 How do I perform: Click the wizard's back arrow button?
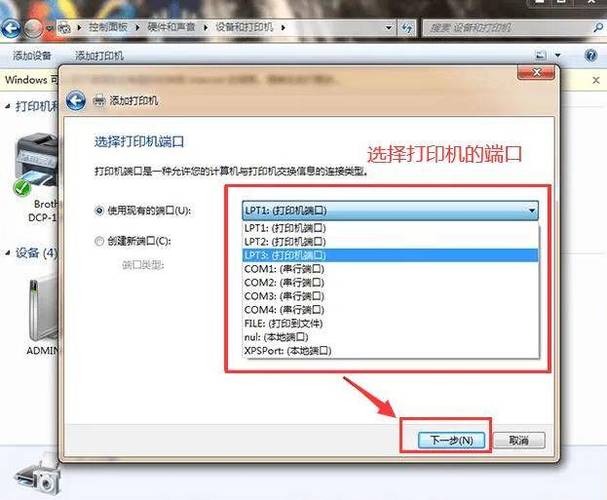75,101
